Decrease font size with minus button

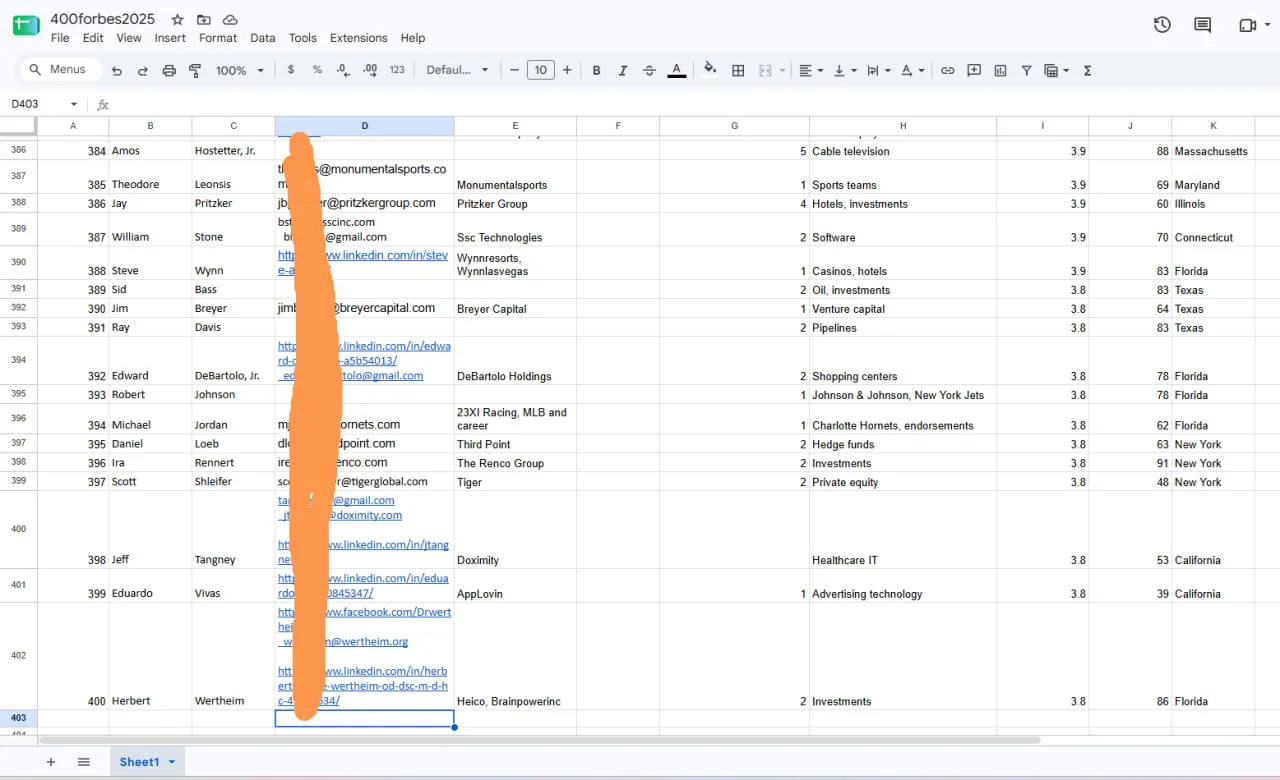coord(514,70)
